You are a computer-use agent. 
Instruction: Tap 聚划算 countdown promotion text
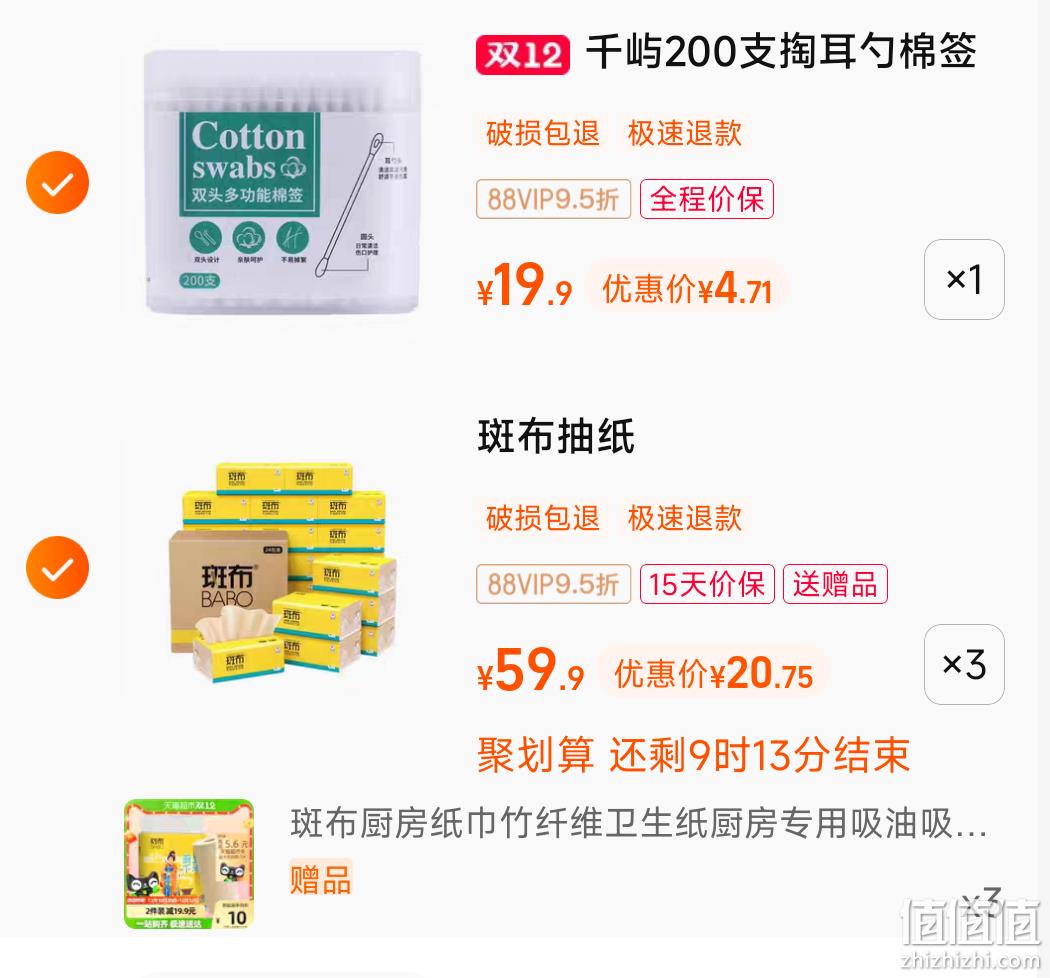click(693, 755)
